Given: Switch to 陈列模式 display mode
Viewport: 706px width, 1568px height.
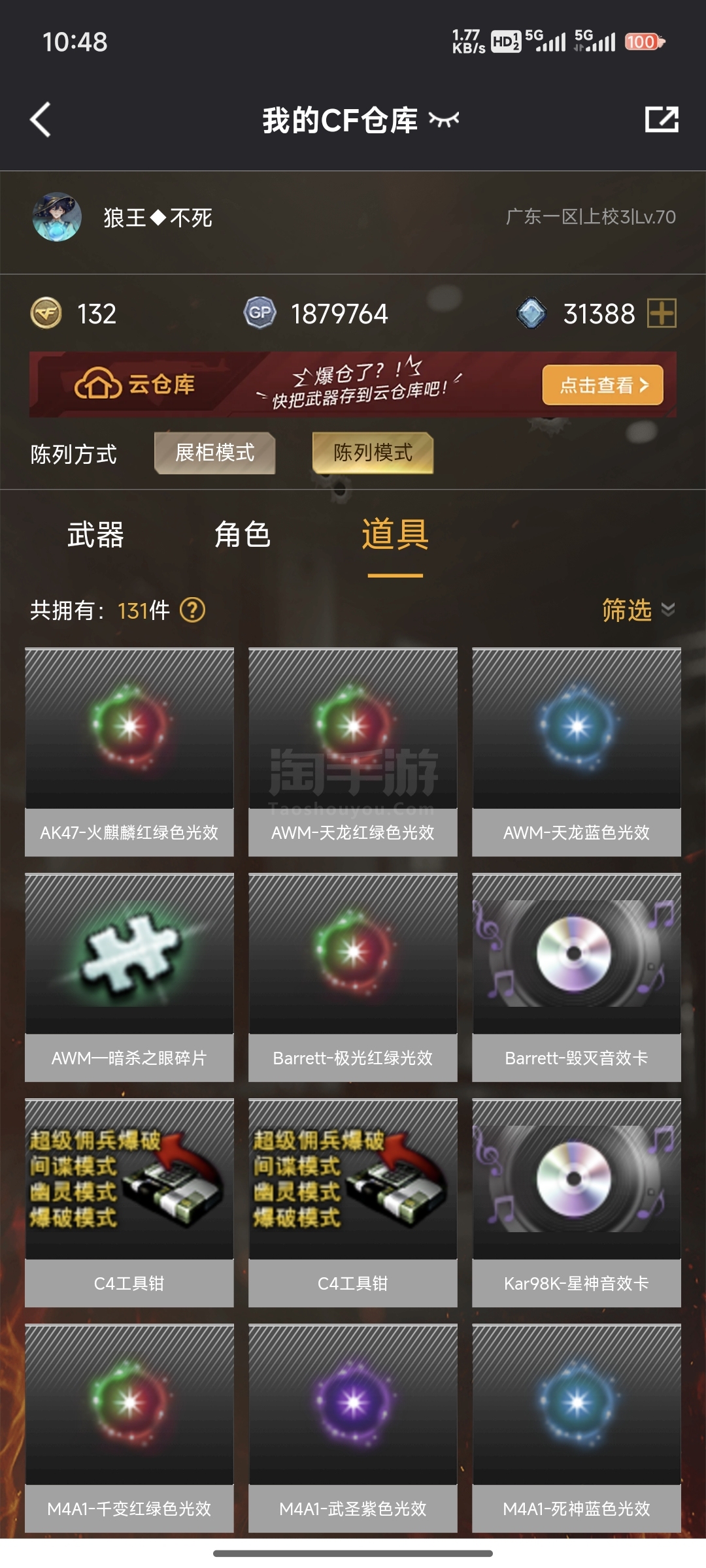Looking at the screenshot, I should [373, 453].
